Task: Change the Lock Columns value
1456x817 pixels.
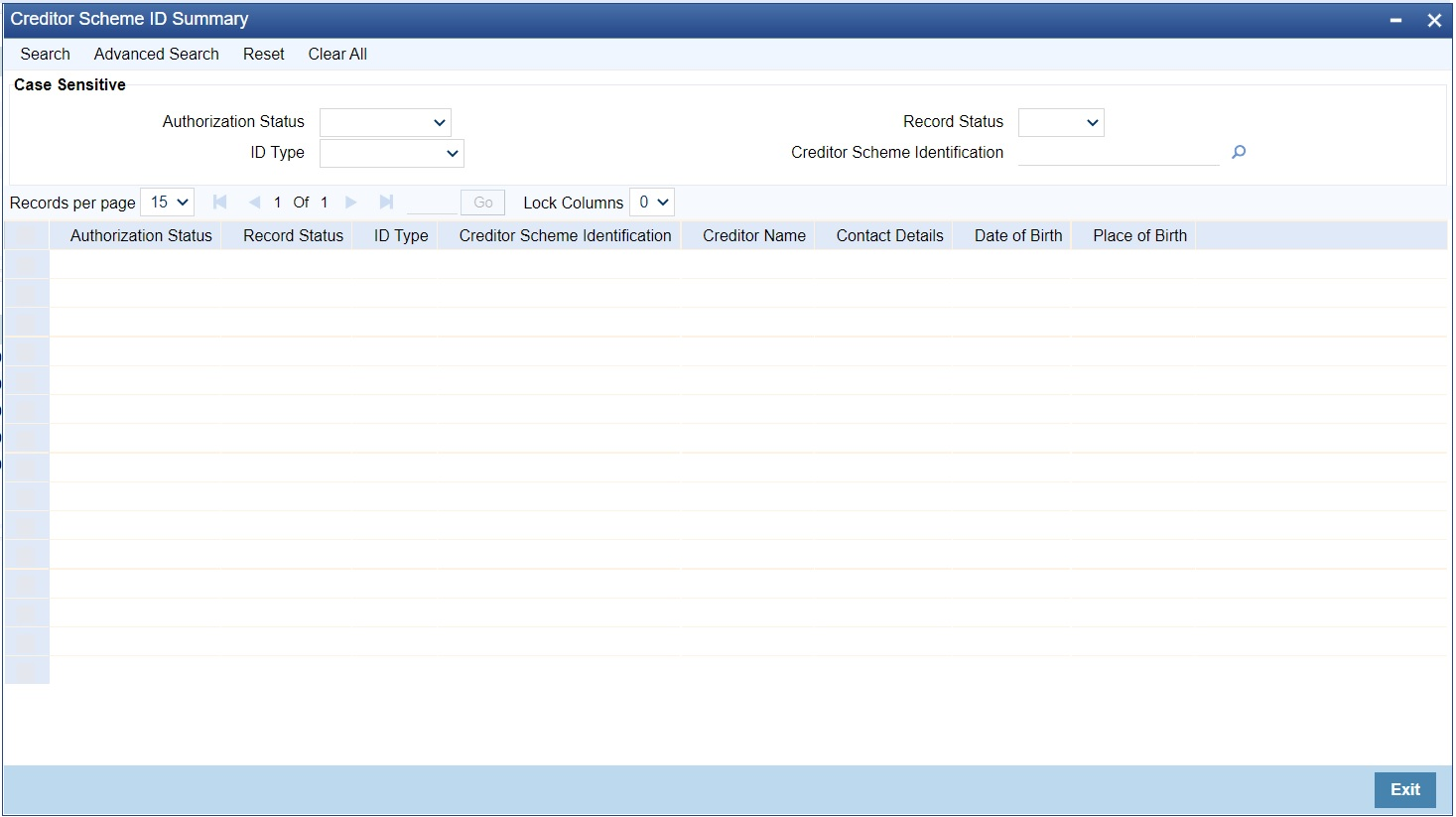Action: click(651, 202)
